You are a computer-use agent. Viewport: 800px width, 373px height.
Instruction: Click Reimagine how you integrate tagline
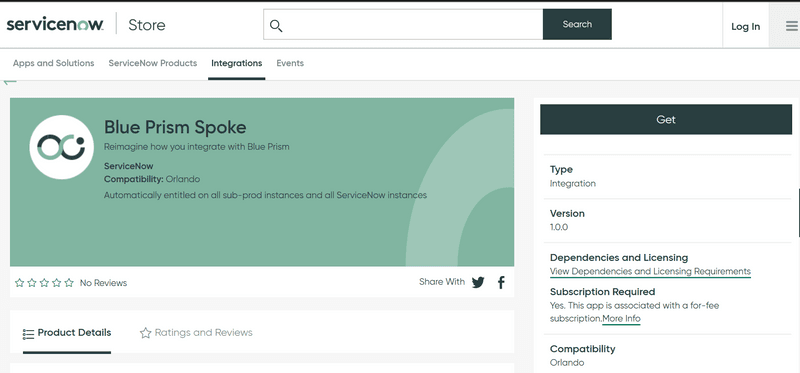click(x=196, y=147)
